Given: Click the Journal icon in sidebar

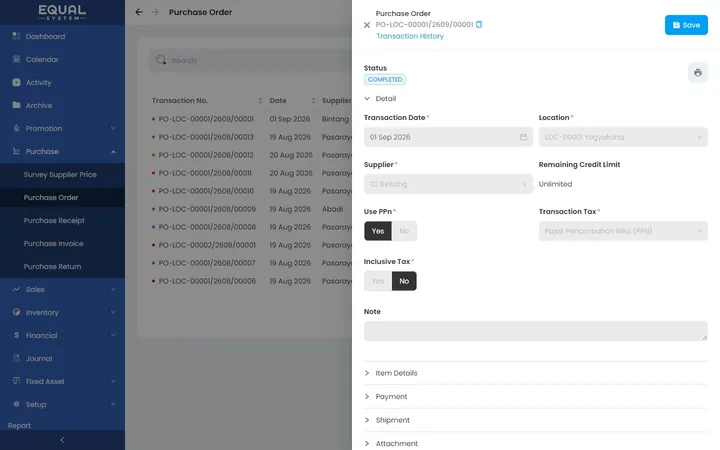Looking at the screenshot, I should click(x=16, y=358).
